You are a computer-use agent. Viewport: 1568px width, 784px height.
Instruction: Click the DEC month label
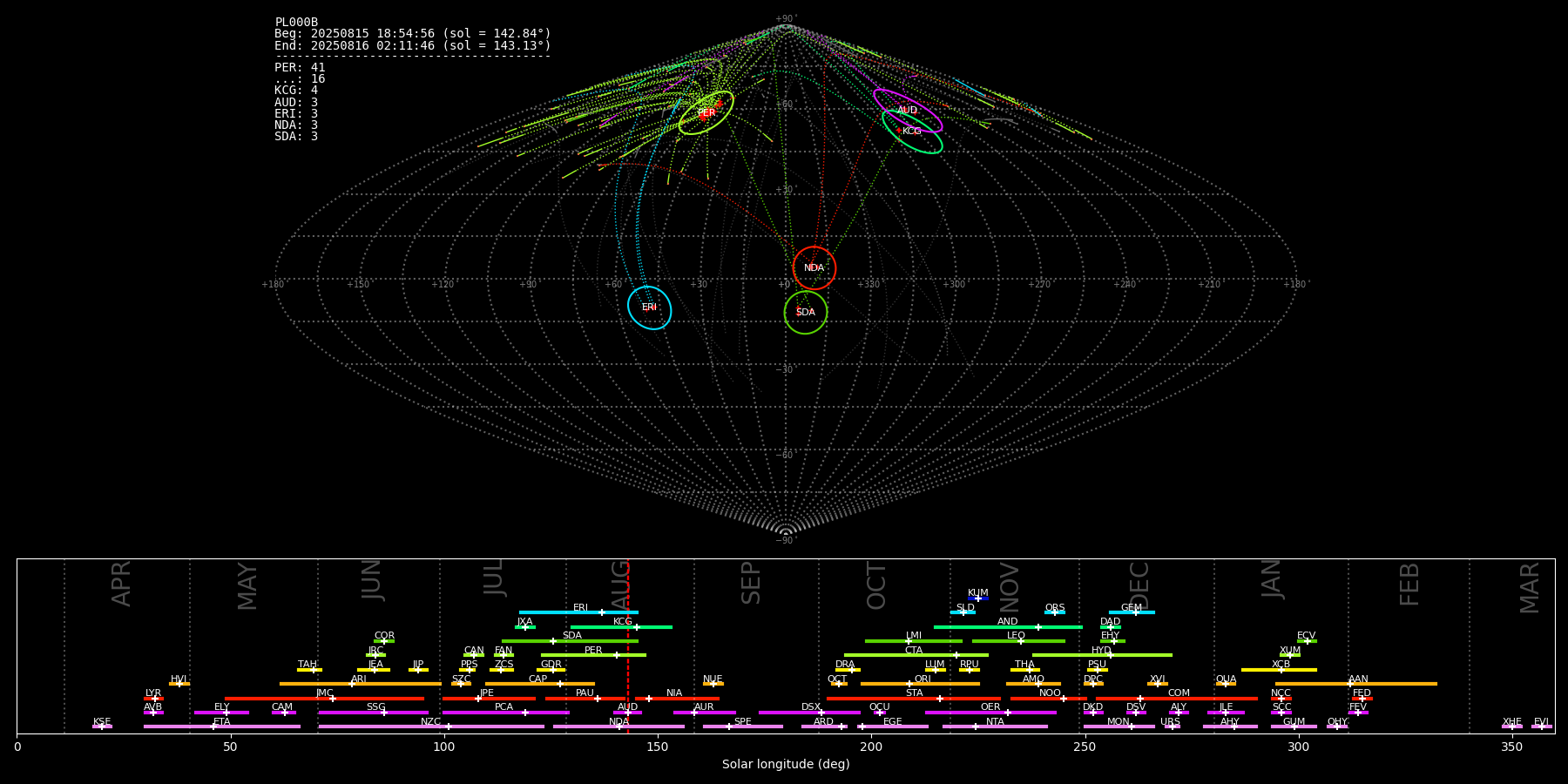1139,585
